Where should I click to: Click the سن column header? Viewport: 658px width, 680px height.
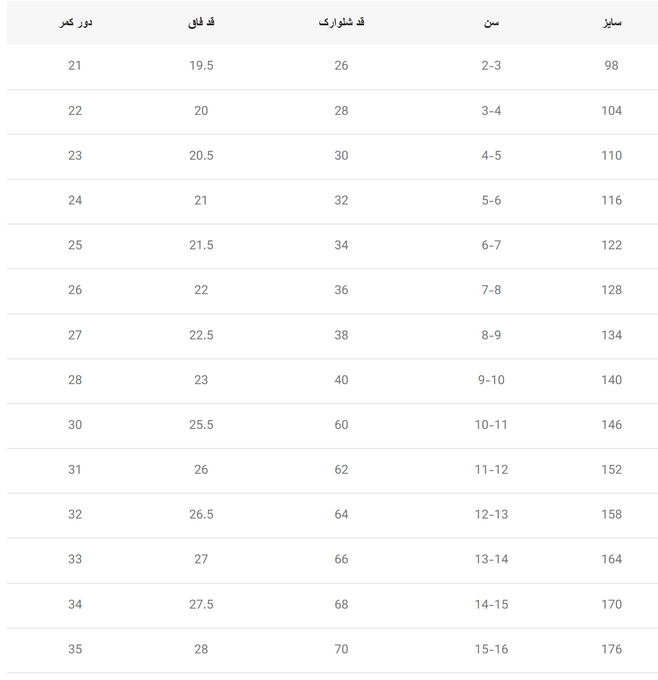pos(491,23)
